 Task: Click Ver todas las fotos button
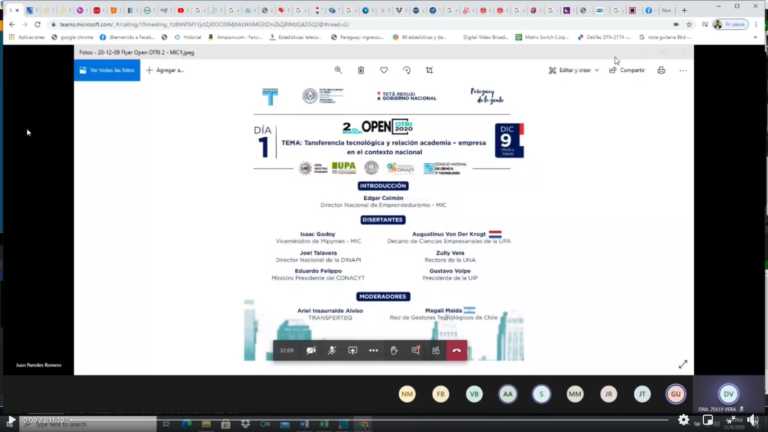pyautogui.click(x=107, y=71)
